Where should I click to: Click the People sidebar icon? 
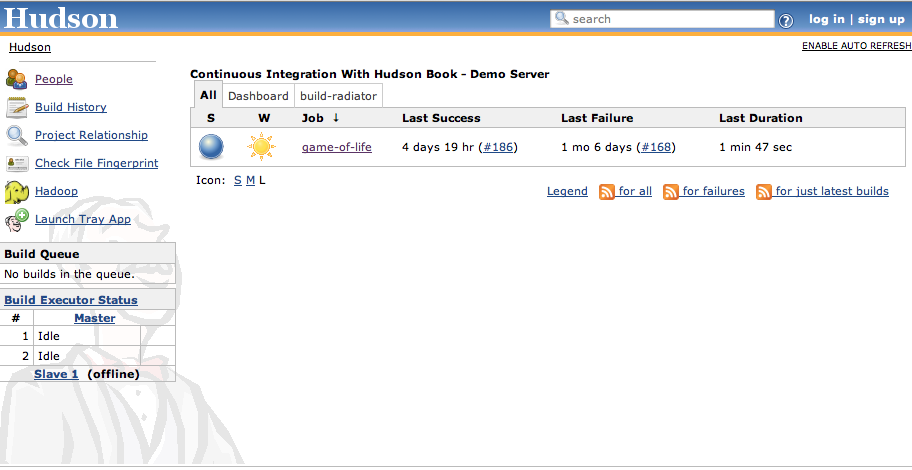click(16, 79)
